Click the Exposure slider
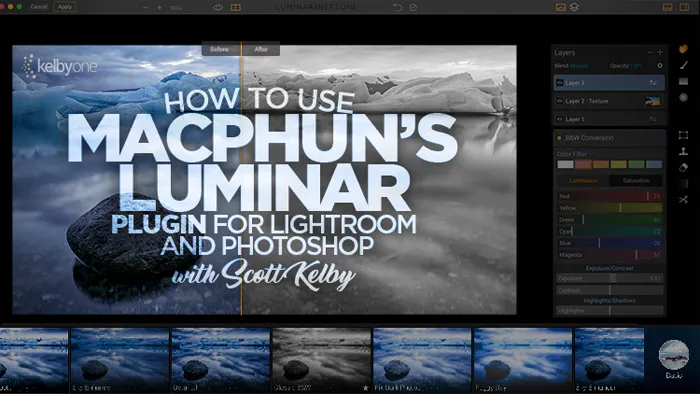700x394 pixels. pos(609,278)
